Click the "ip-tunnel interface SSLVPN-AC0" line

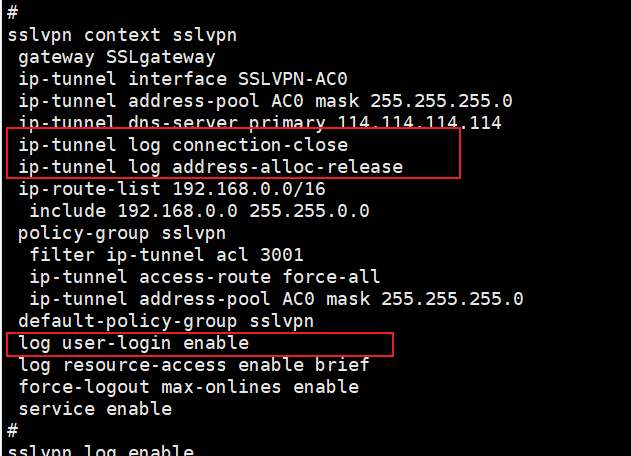pos(183,79)
